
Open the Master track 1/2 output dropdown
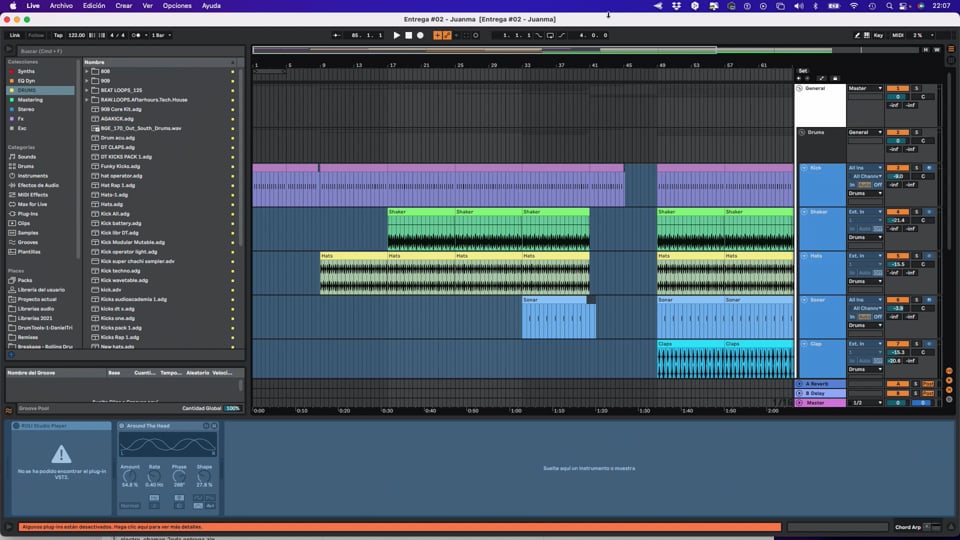pos(865,403)
